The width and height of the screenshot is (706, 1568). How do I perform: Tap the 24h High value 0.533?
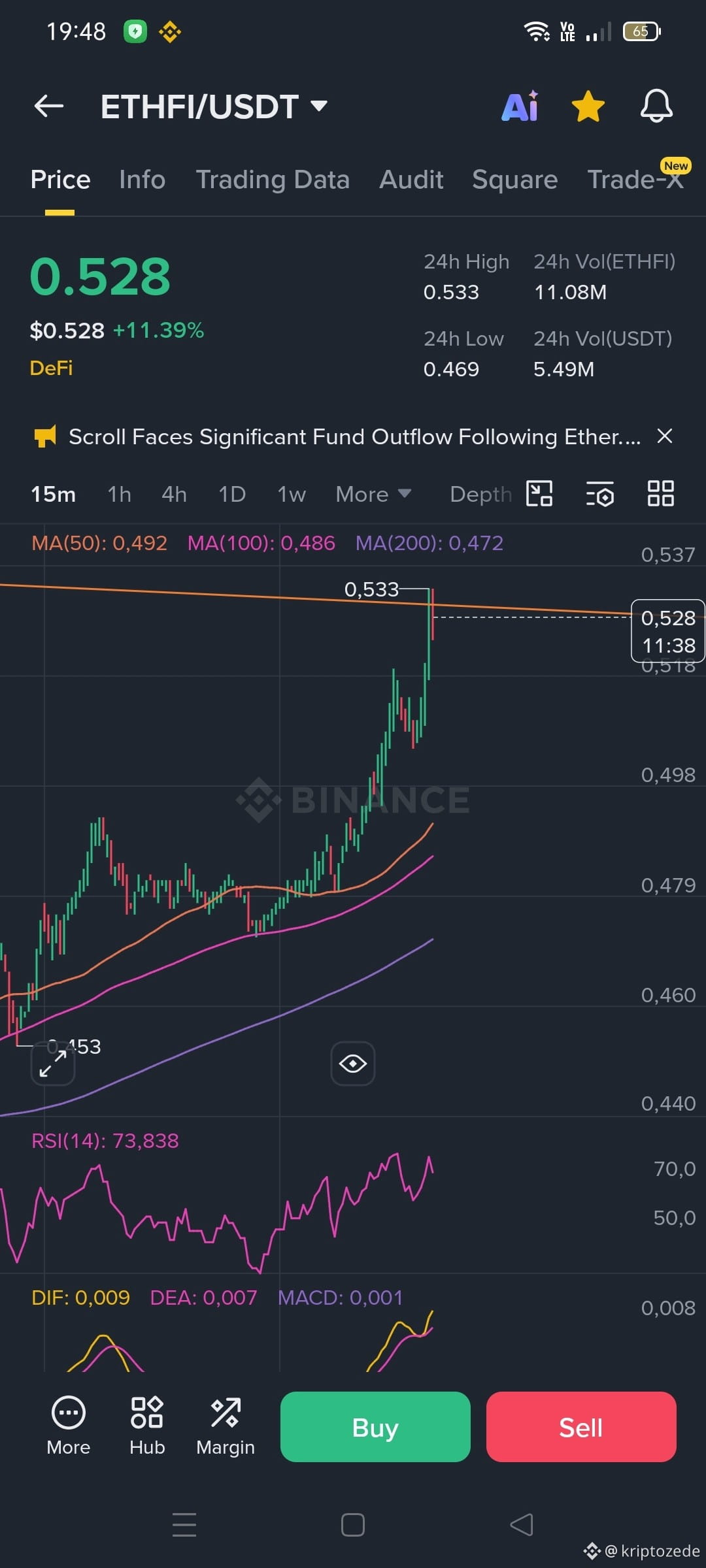pyautogui.click(x=451, y=292)
